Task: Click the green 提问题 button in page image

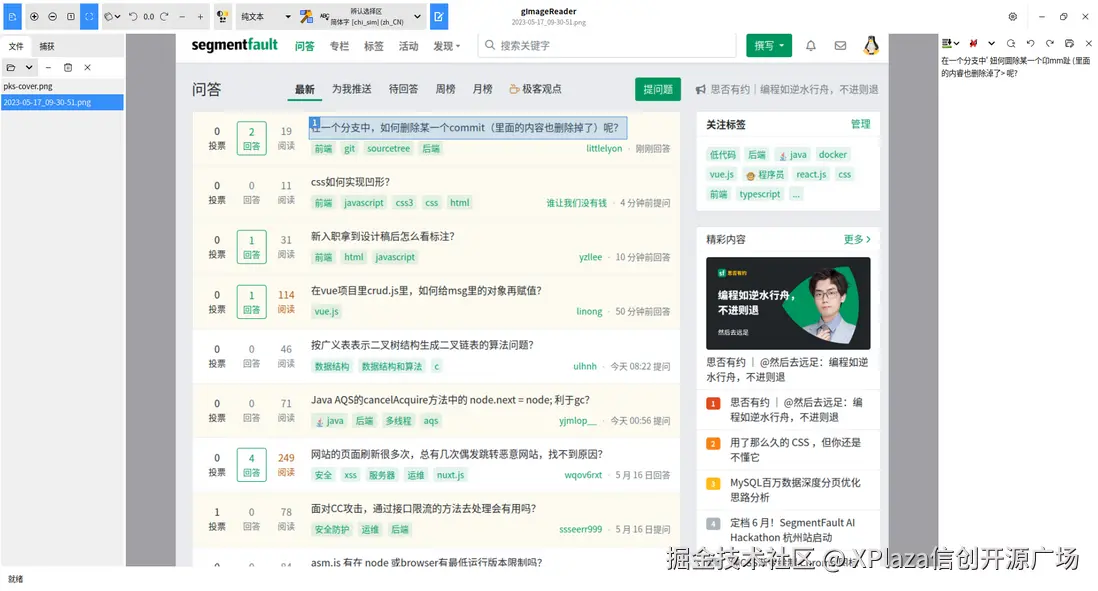Action: click(x=658, y=89)
